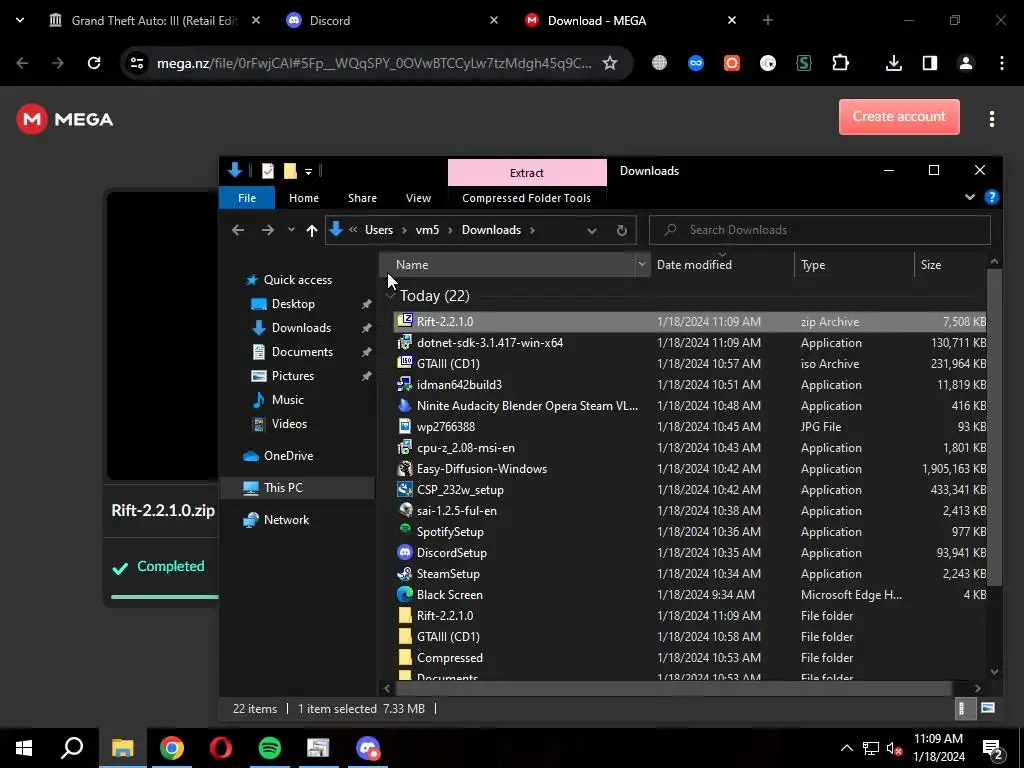Open the tab search dropdown in Chrome
The width and height of the screenshot is (1024, 768).
pyautogui.click(x=20, y=20)
